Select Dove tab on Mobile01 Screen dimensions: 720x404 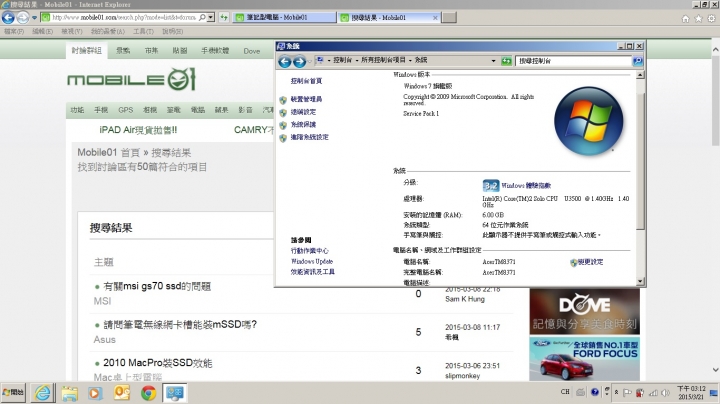(252, 51)
